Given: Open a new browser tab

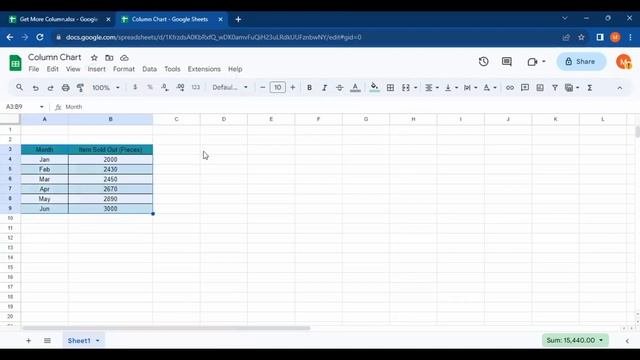Looking at the screenshot, I should point(238,19).
